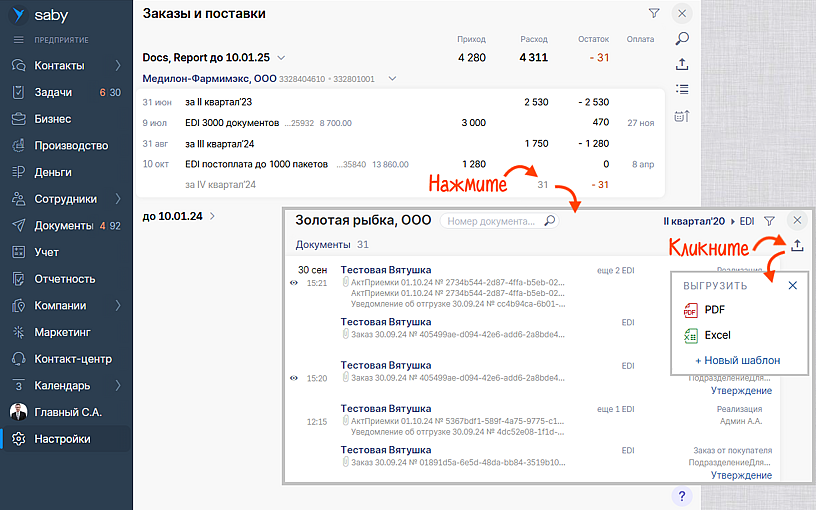Click the calendar sort icon in right toolbar
The image size is (816, 510).
click(682, 116)
